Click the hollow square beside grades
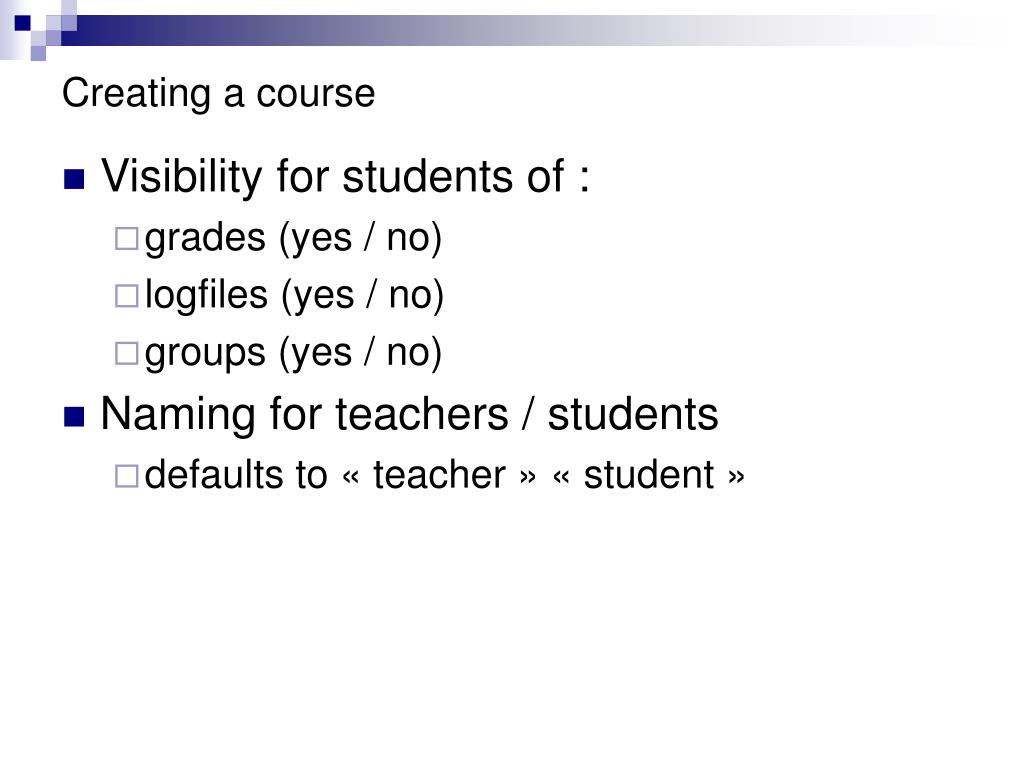The image size is (1024, 768). [x=126, y=238]
